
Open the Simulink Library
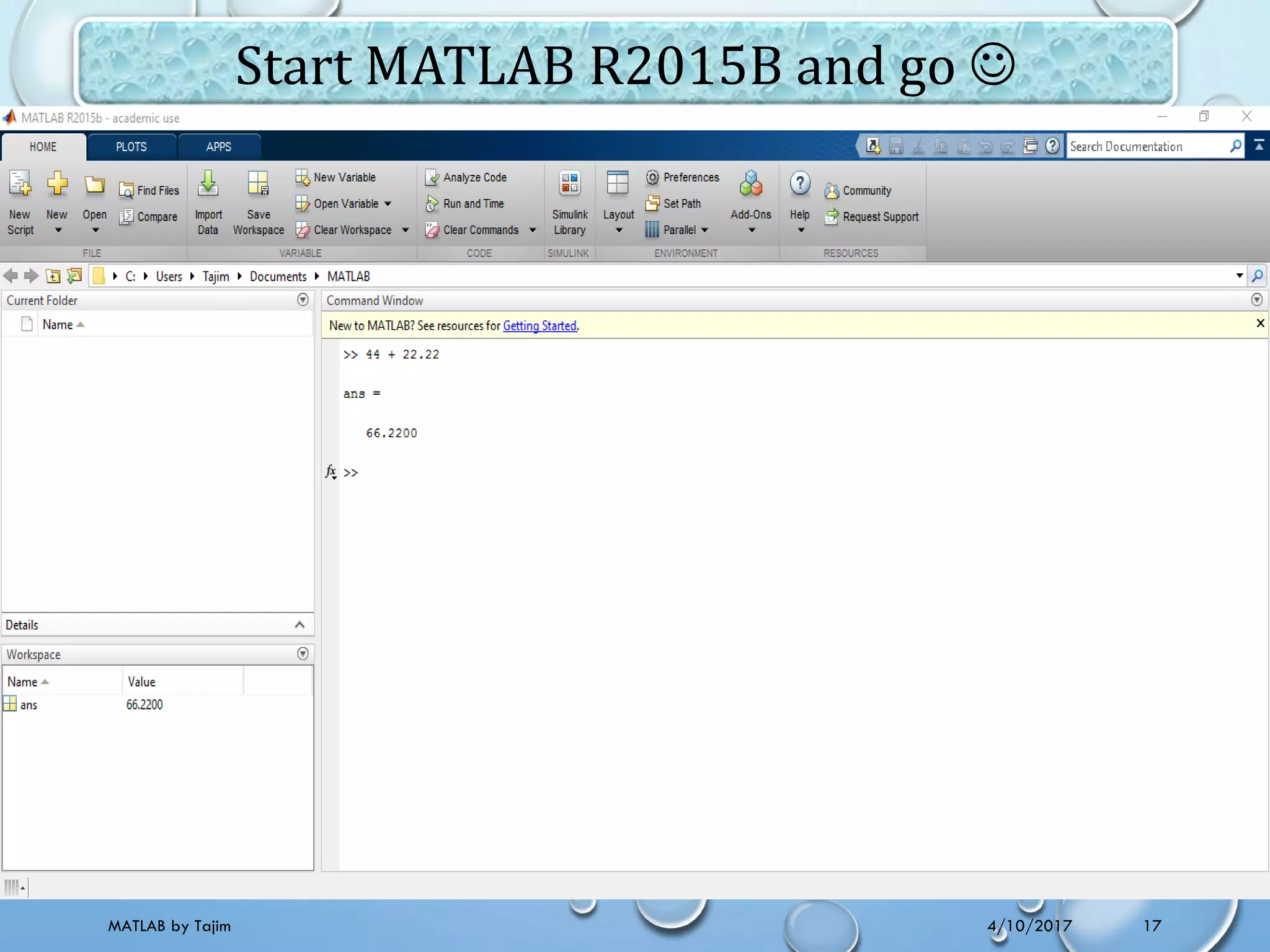570,203
